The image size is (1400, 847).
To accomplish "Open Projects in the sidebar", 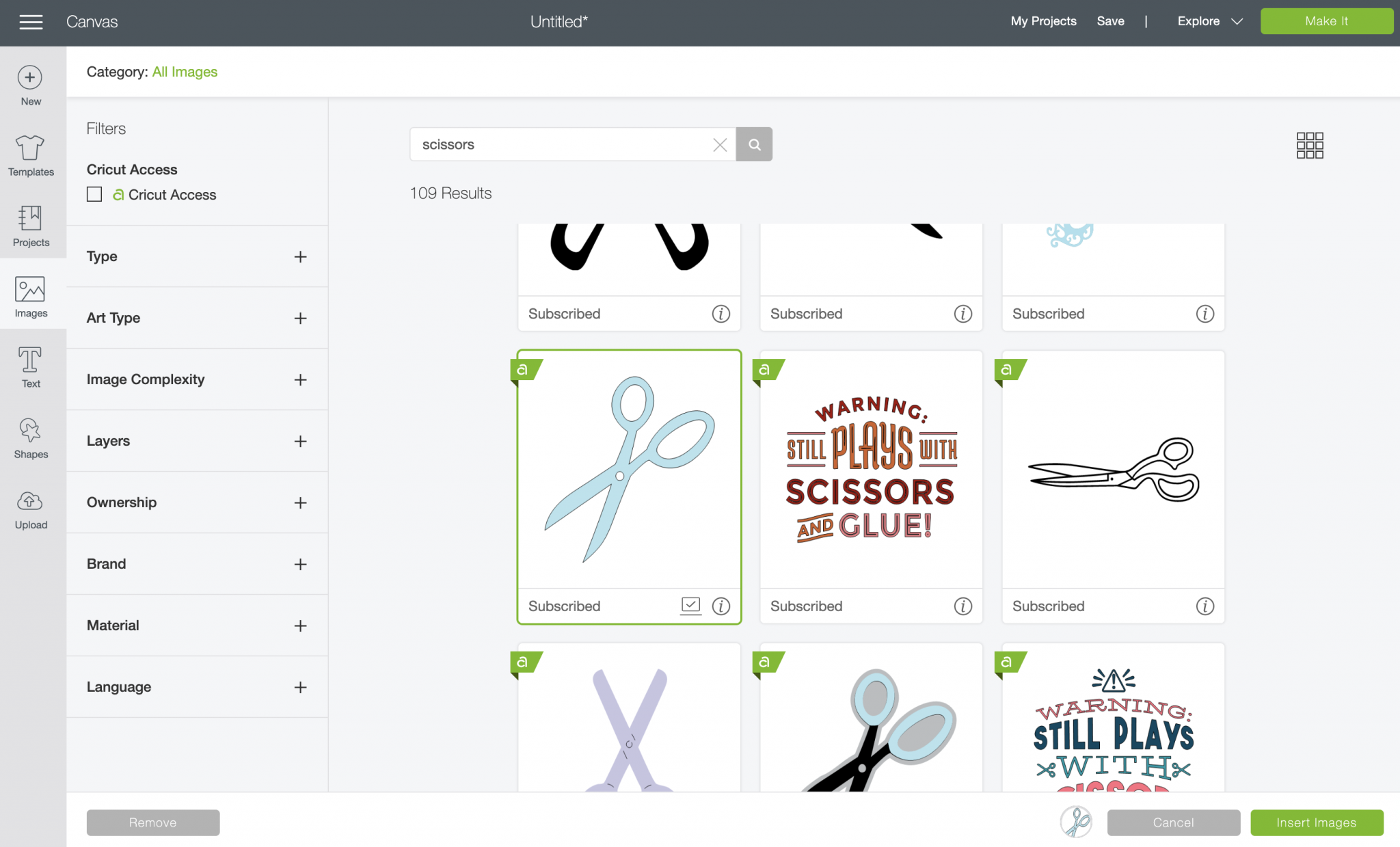I will [31, 226].
